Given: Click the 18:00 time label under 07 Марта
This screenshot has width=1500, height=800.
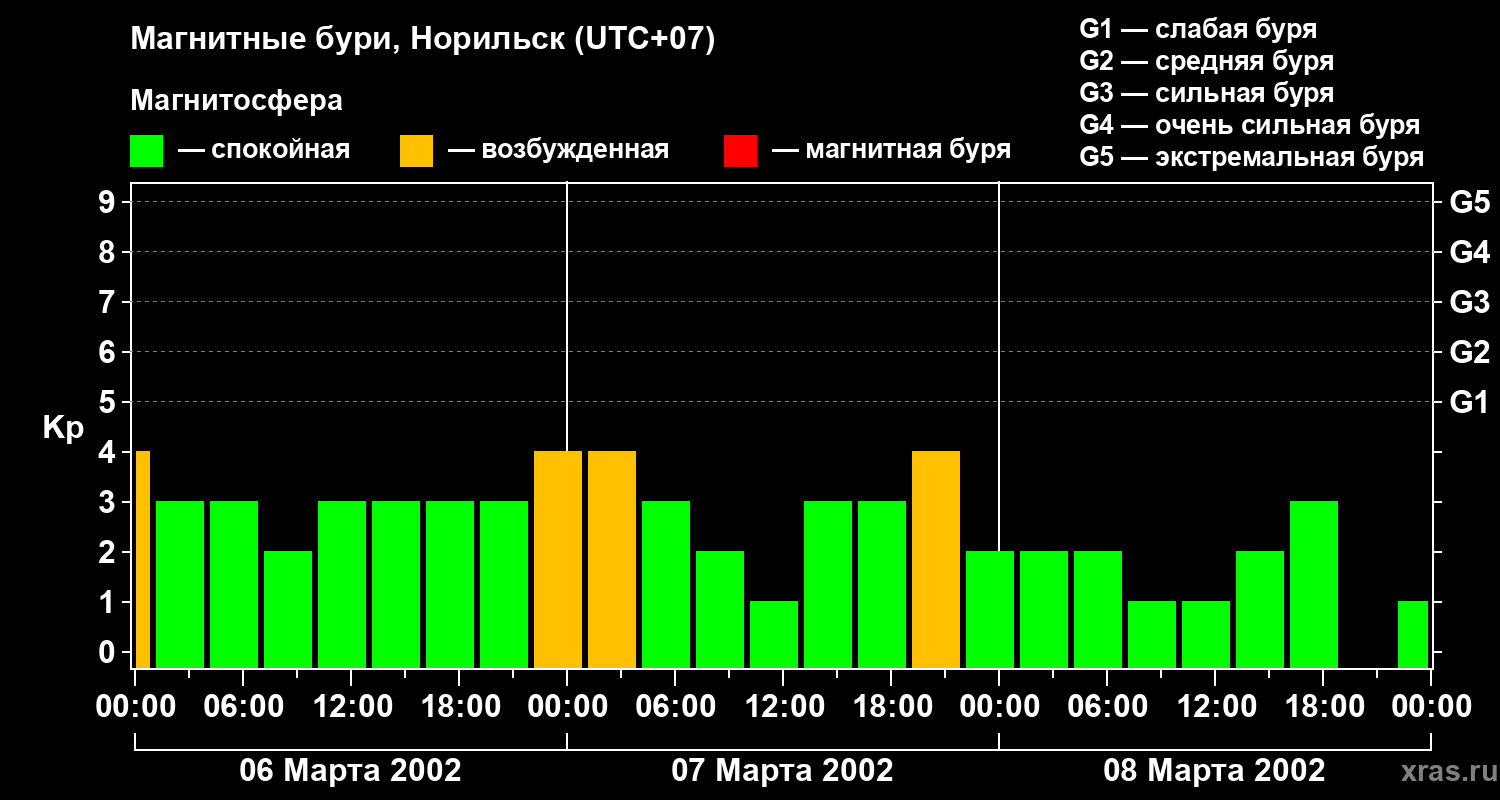Looking at the screenshot, I should 891,707.
